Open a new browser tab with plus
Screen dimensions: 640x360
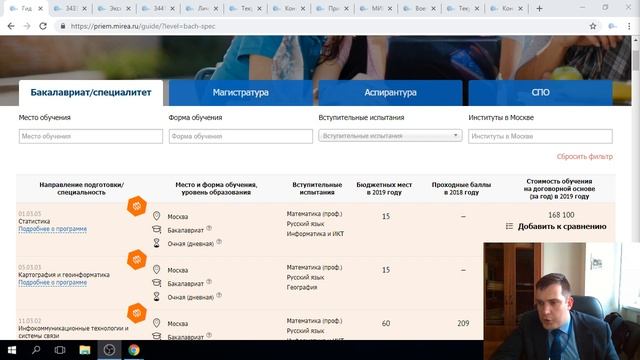pyautogui.click(x=539, y=8)
